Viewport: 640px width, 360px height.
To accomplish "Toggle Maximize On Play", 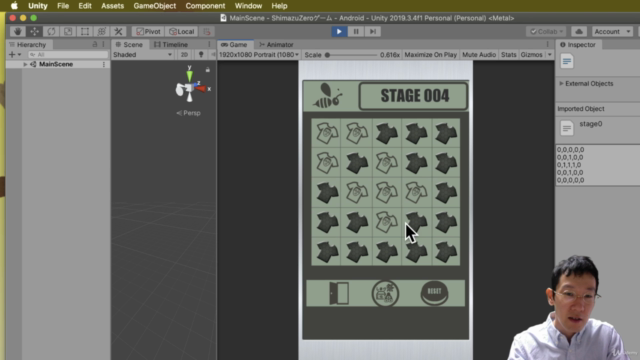I will 430,54.
